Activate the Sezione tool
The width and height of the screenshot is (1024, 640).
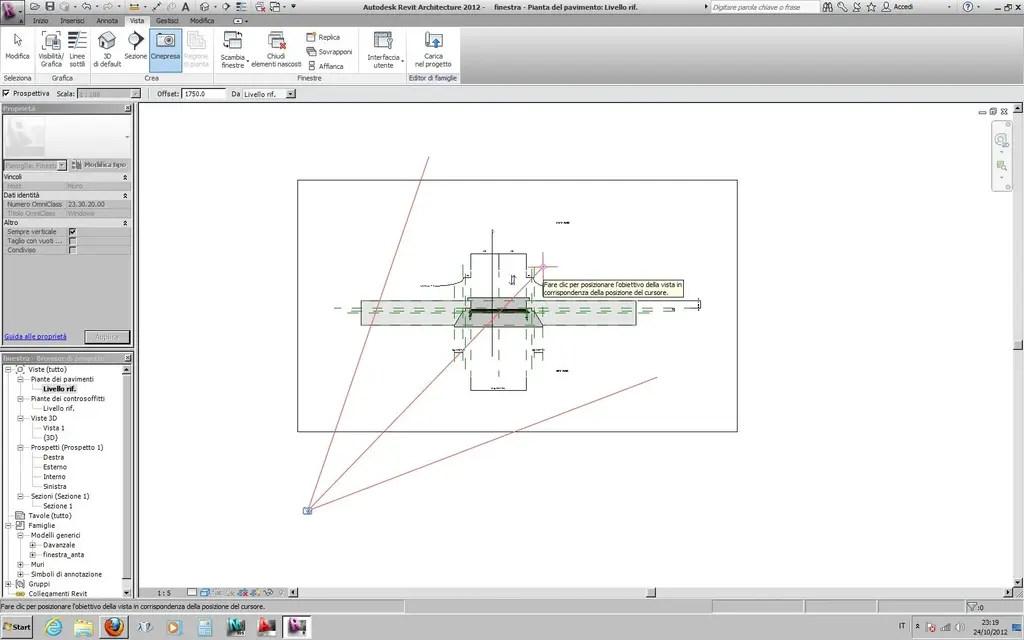click(135, 47)
